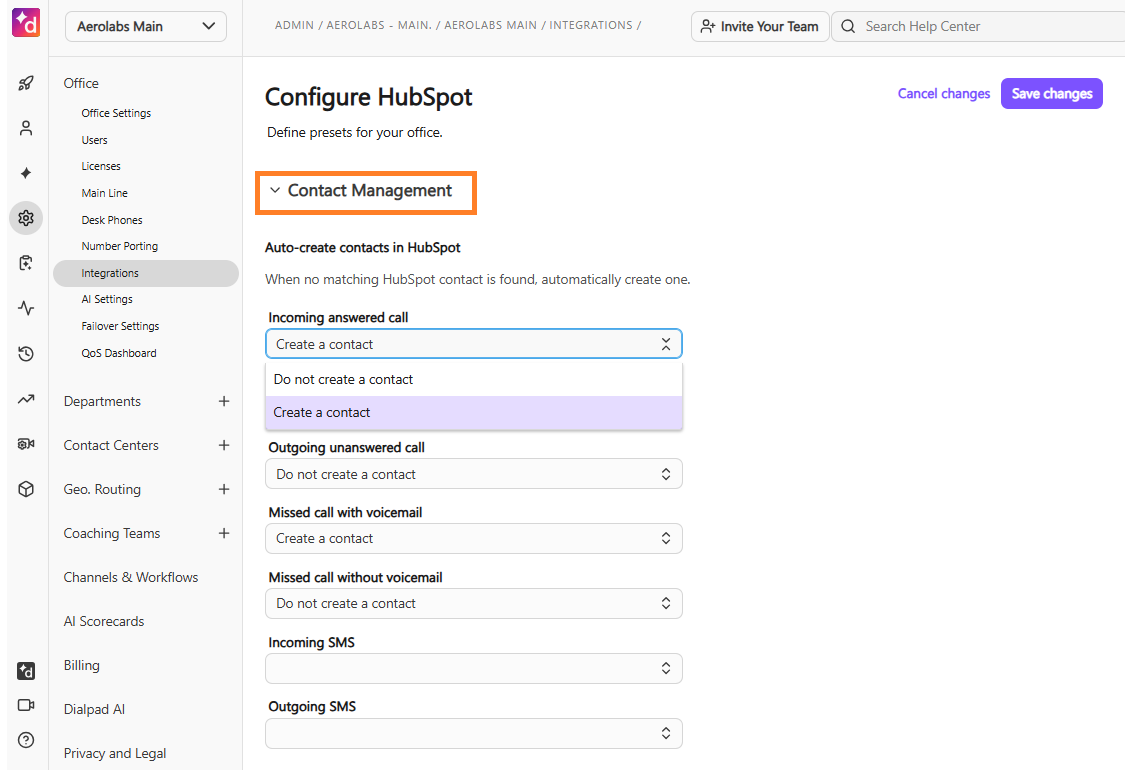Open the Missed call without voicemail dropdown
This screenshot has width=1127, height=770.
(x=474, y=604)
